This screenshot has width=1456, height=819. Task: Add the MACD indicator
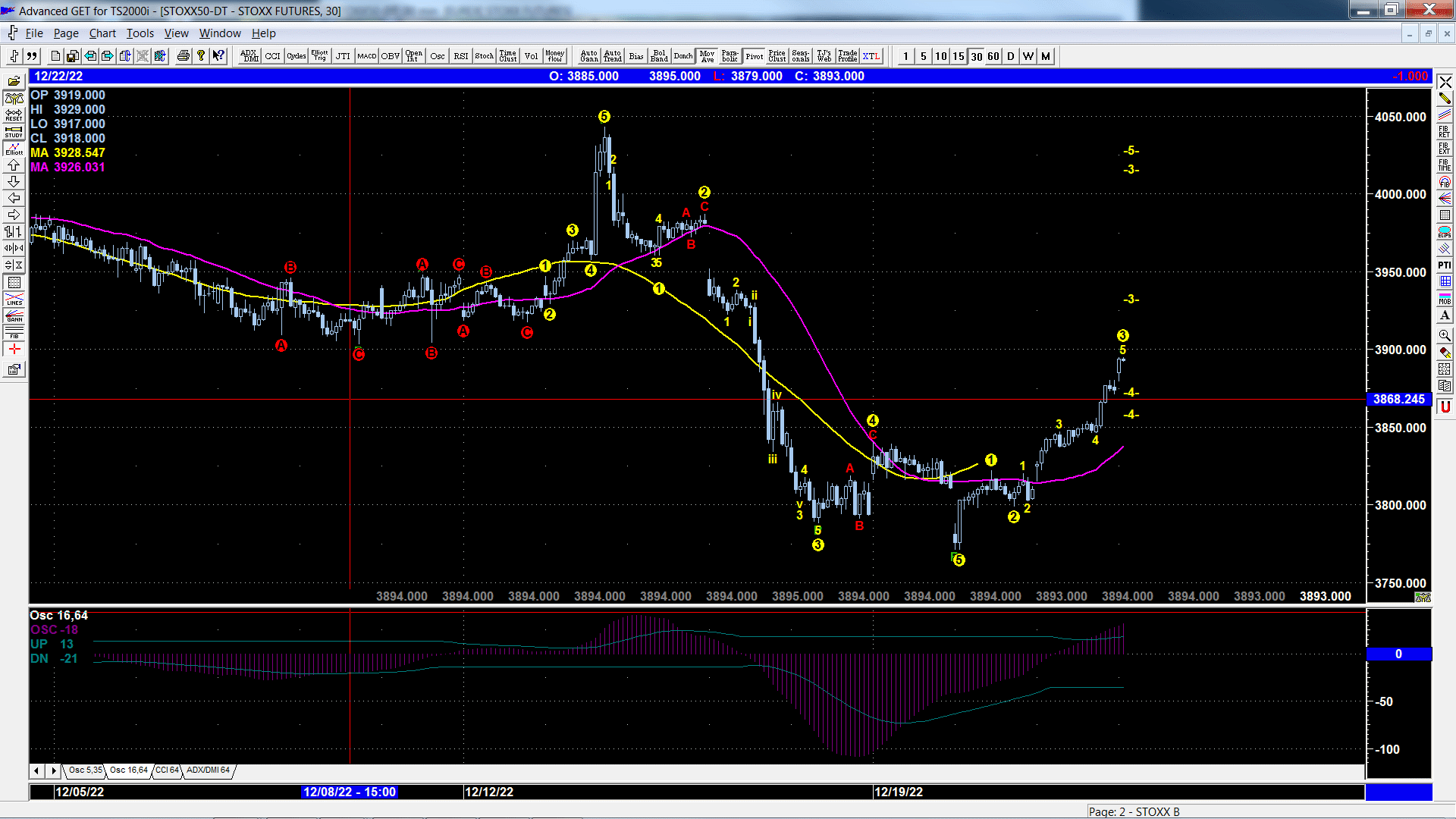point(367,56)
